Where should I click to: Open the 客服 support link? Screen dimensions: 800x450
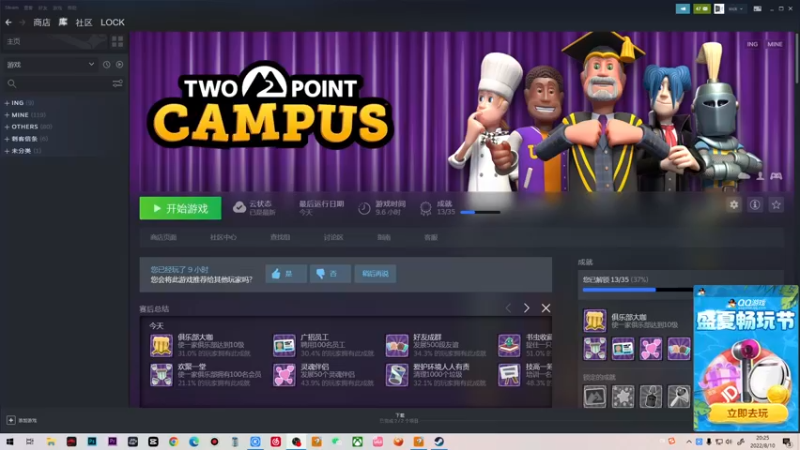(431, 237)
